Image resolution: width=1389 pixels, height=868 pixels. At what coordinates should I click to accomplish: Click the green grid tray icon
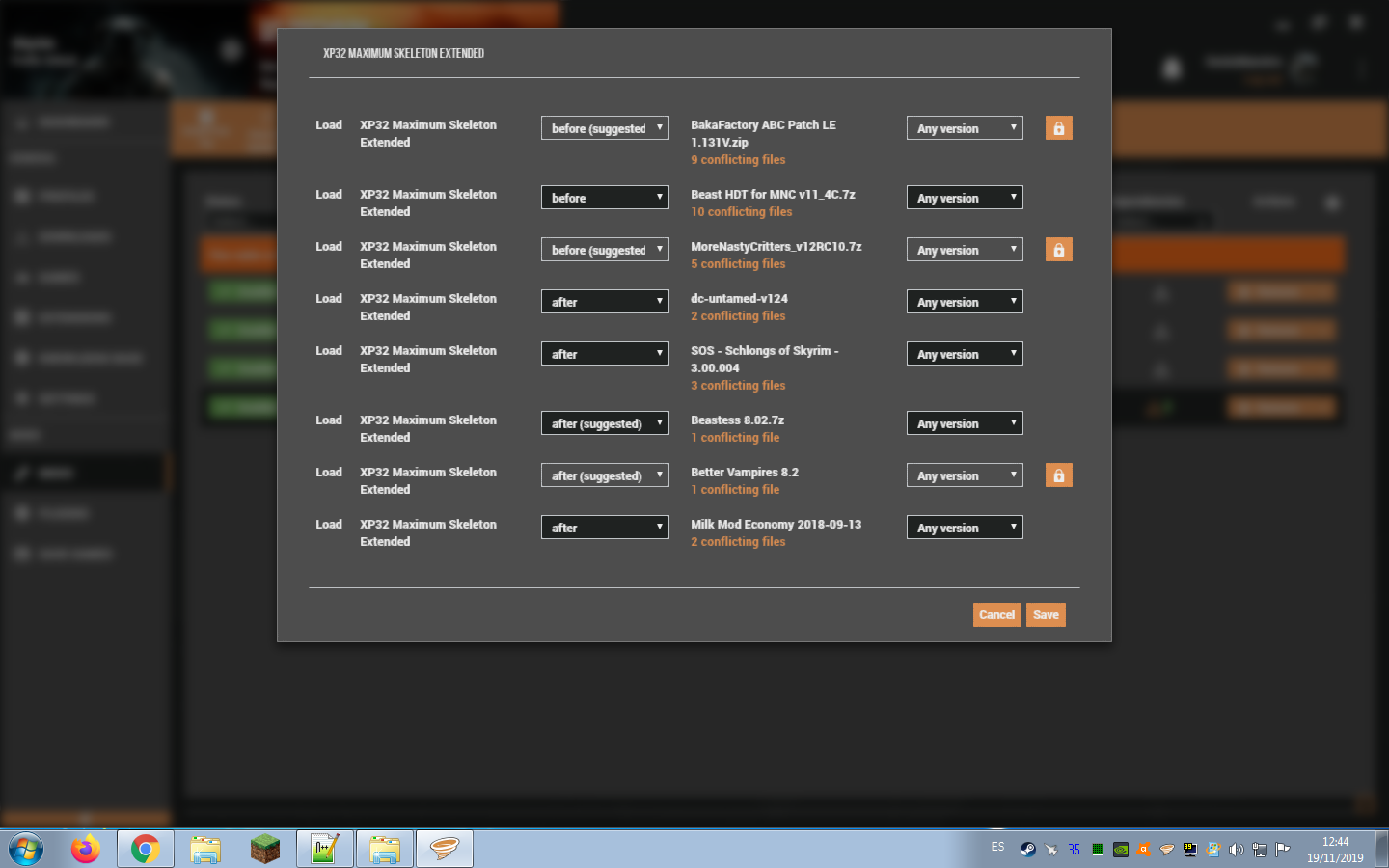coord(1098,850)
